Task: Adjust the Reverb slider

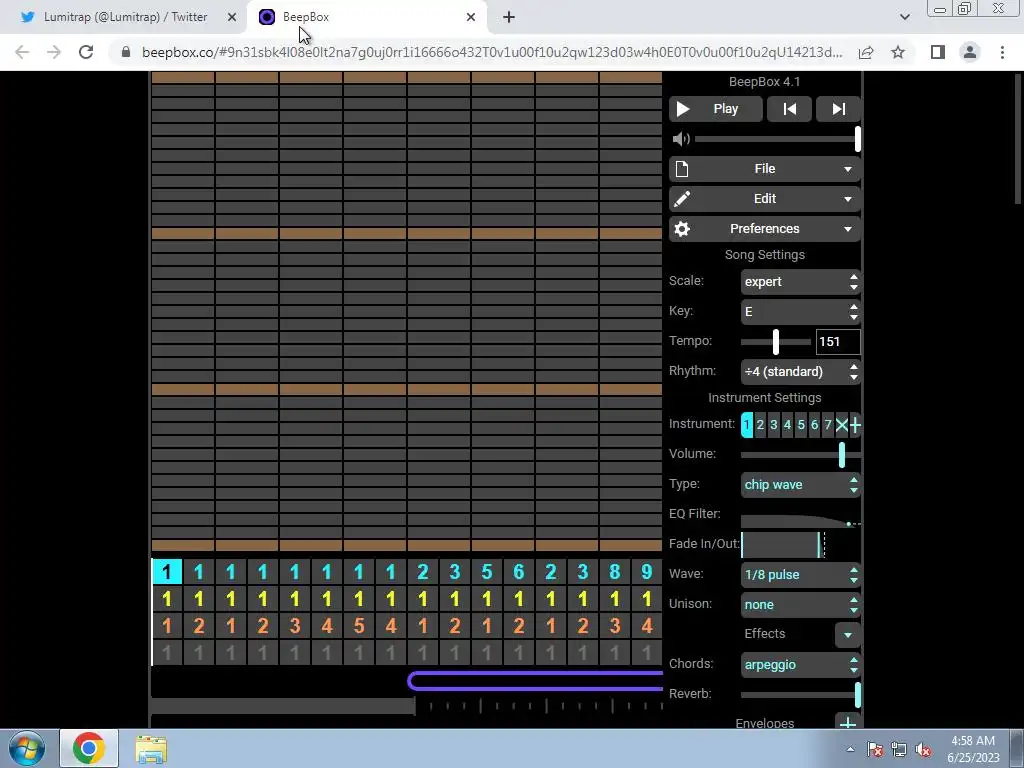Action: pos(801,695)
